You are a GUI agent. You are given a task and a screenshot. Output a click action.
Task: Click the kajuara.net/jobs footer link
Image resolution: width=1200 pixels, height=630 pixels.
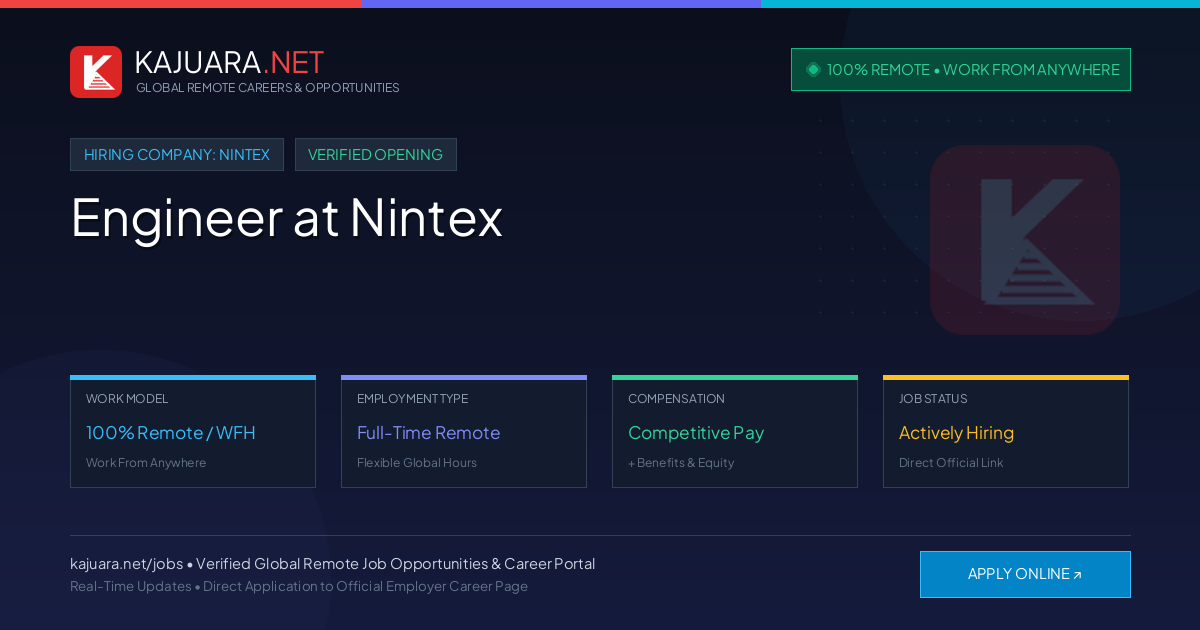point(126,564)
